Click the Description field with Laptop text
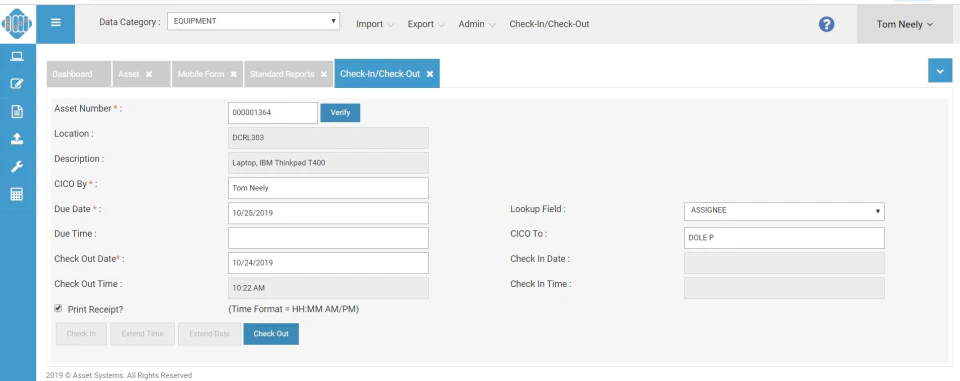The image size is (960, 381). [328, 163]
